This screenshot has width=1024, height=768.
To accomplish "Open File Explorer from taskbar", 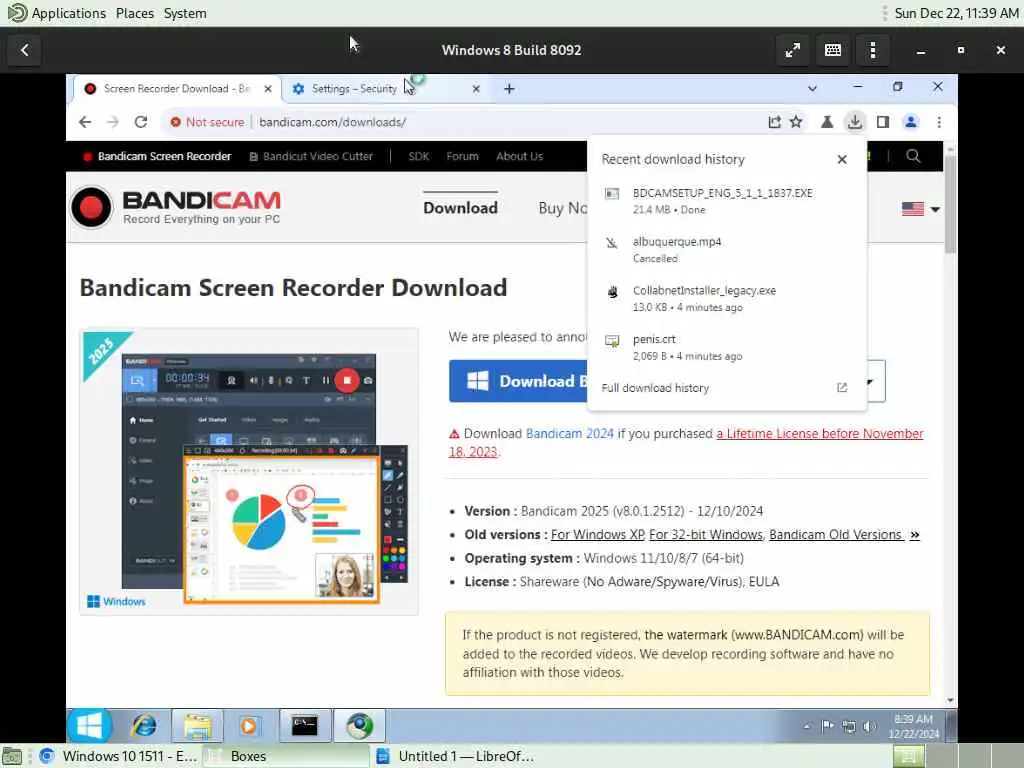I will pyautogui.click(x=197, y=726).
